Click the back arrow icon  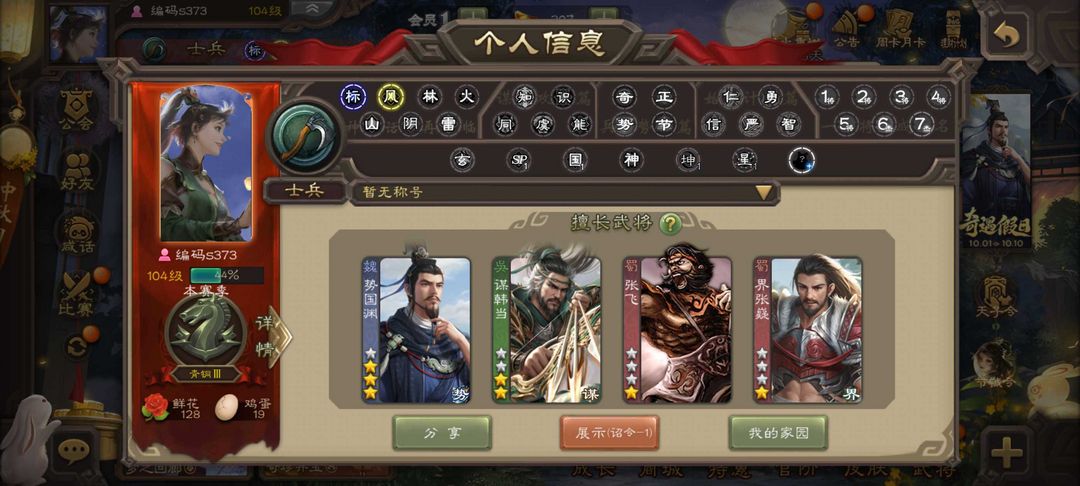click(x=1006, y=34)
